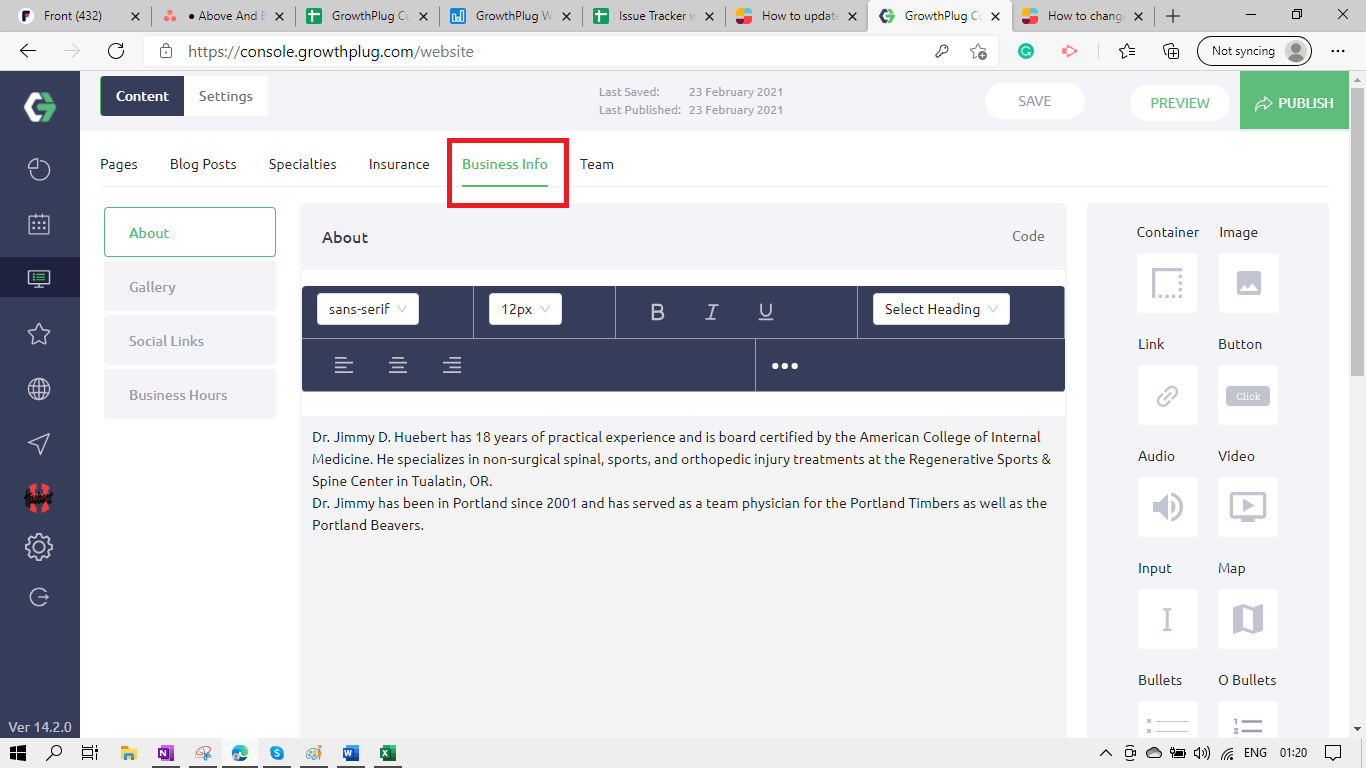Image resolution: width=1366 pixels, height=768 pixels.
Task: Open Excel from the taskbar
Action: click(388, 753)
